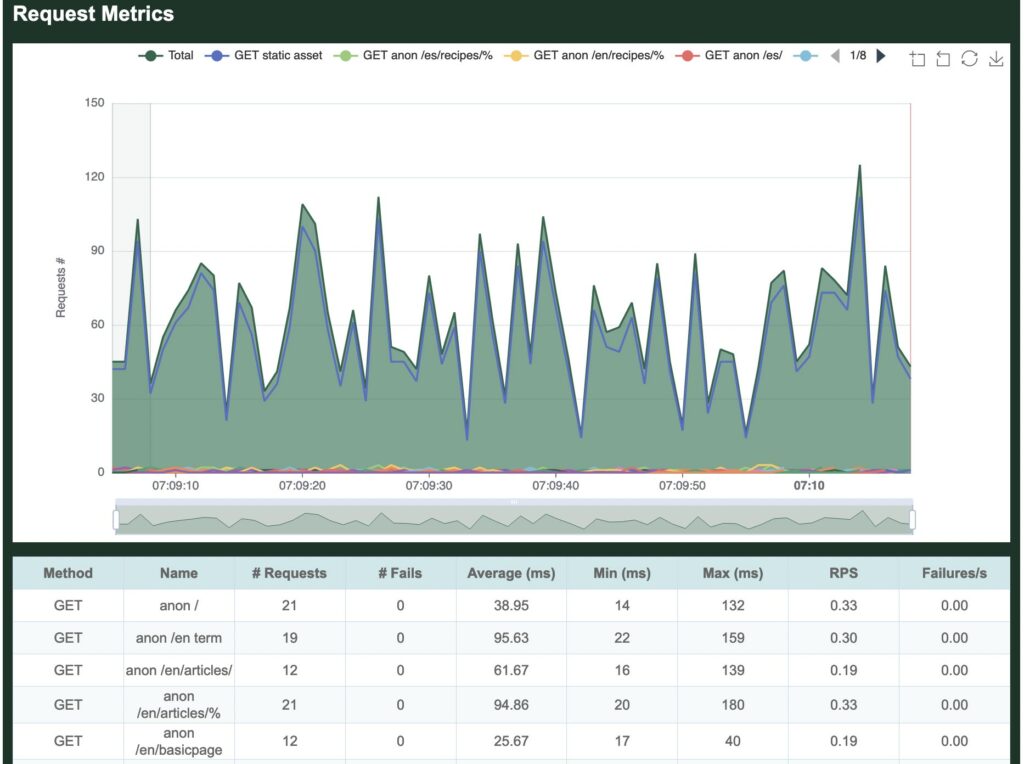Viewport: 1024px width, 764px height.
Task: Select the 'anon /' name cell
Action: (x=179, y=606)
